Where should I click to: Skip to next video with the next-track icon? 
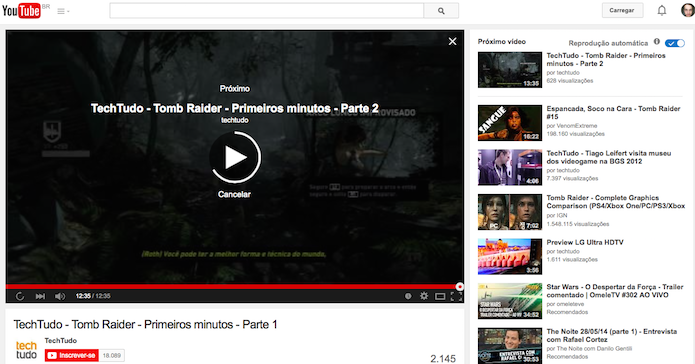pyautogui.click(x=40, y=296)
